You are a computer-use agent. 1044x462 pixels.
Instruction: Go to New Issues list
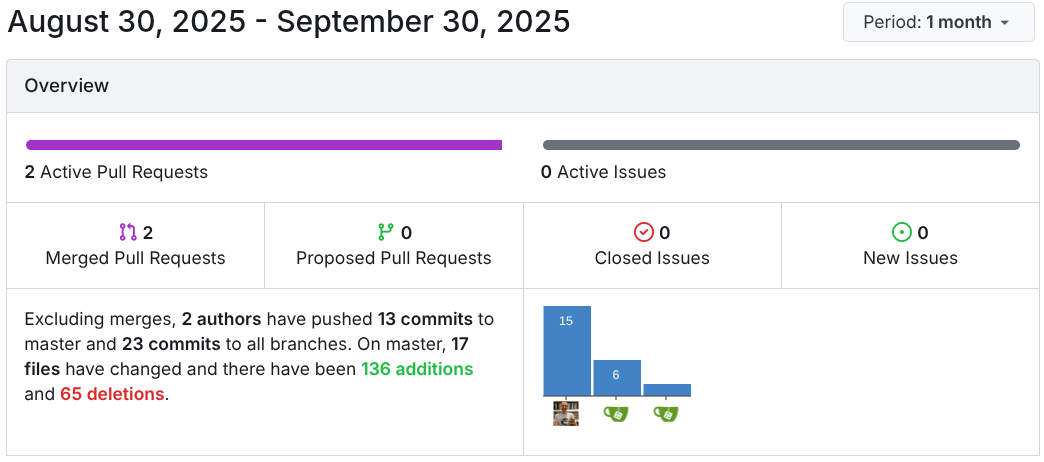click(910, 258)
